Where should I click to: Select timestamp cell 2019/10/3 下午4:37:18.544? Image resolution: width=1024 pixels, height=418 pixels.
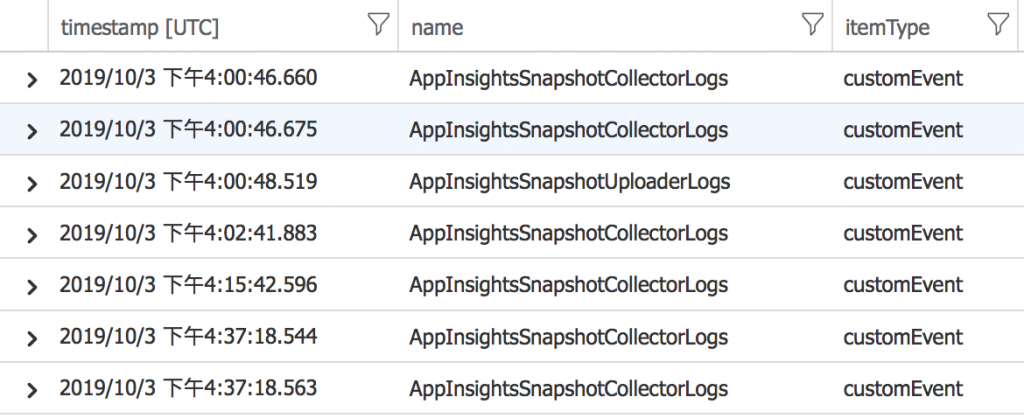click(188, 336)
